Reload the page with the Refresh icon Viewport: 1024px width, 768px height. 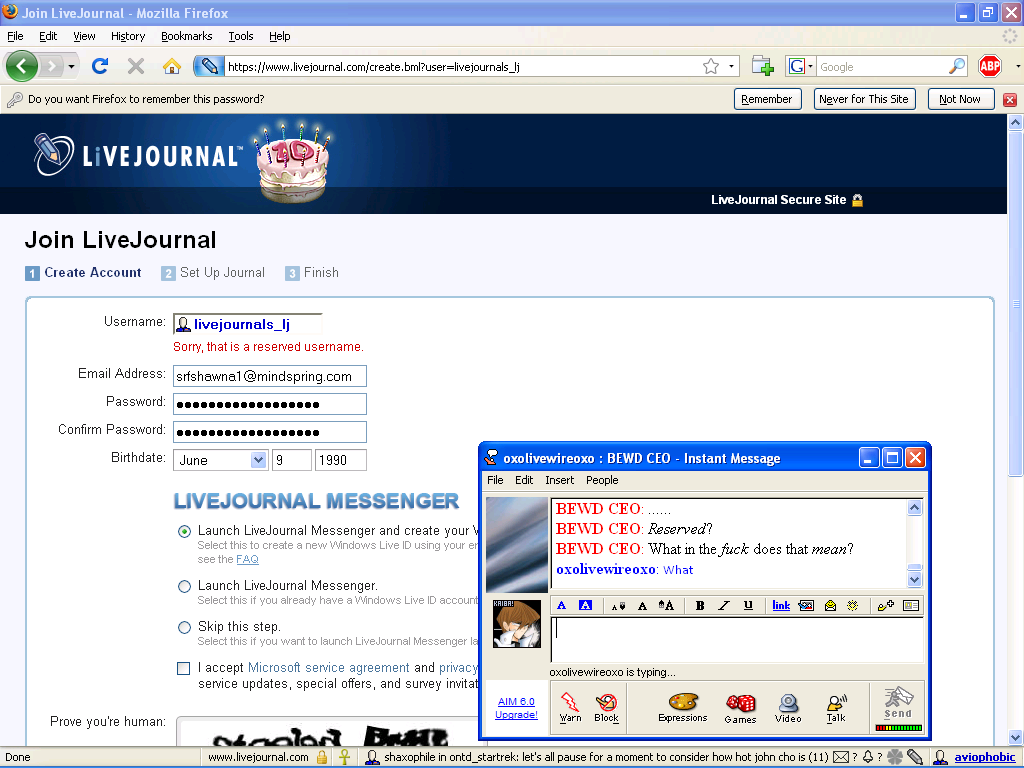tap(100, 66)
